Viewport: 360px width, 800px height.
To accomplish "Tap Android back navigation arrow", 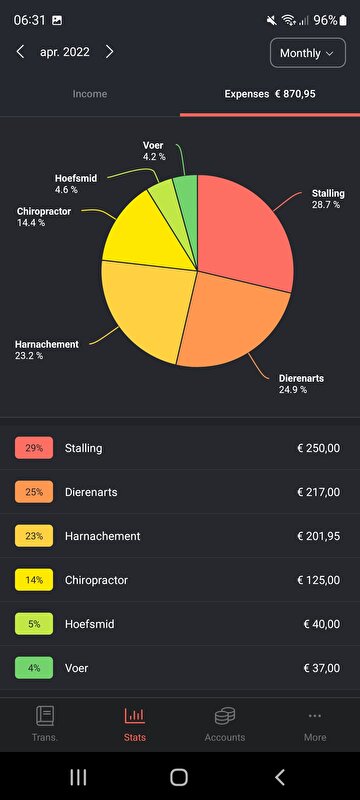I will coord(279,777).
